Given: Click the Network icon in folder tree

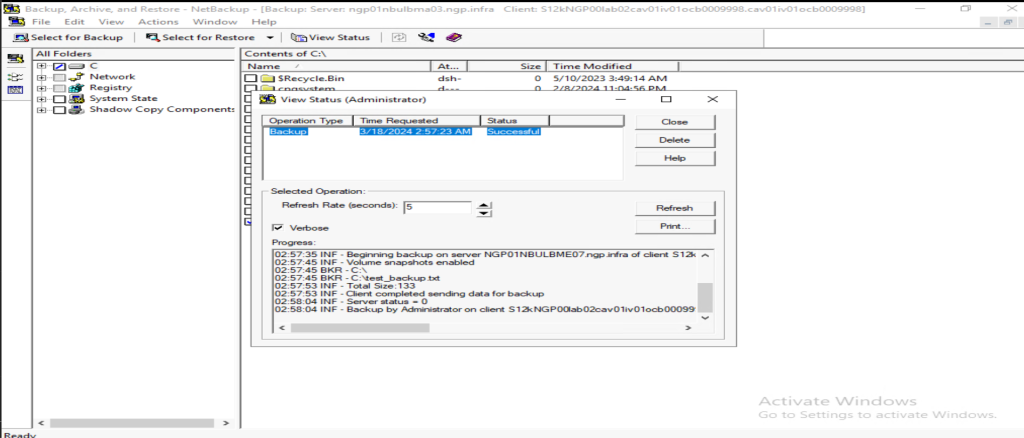Looking at the screenshot, I should [77, 77].
